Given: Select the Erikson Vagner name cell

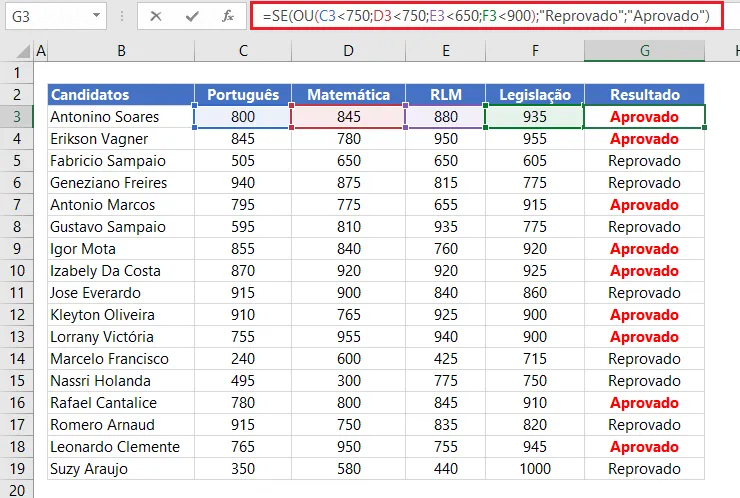Looking at the screenshot, I should click(121, 139).
